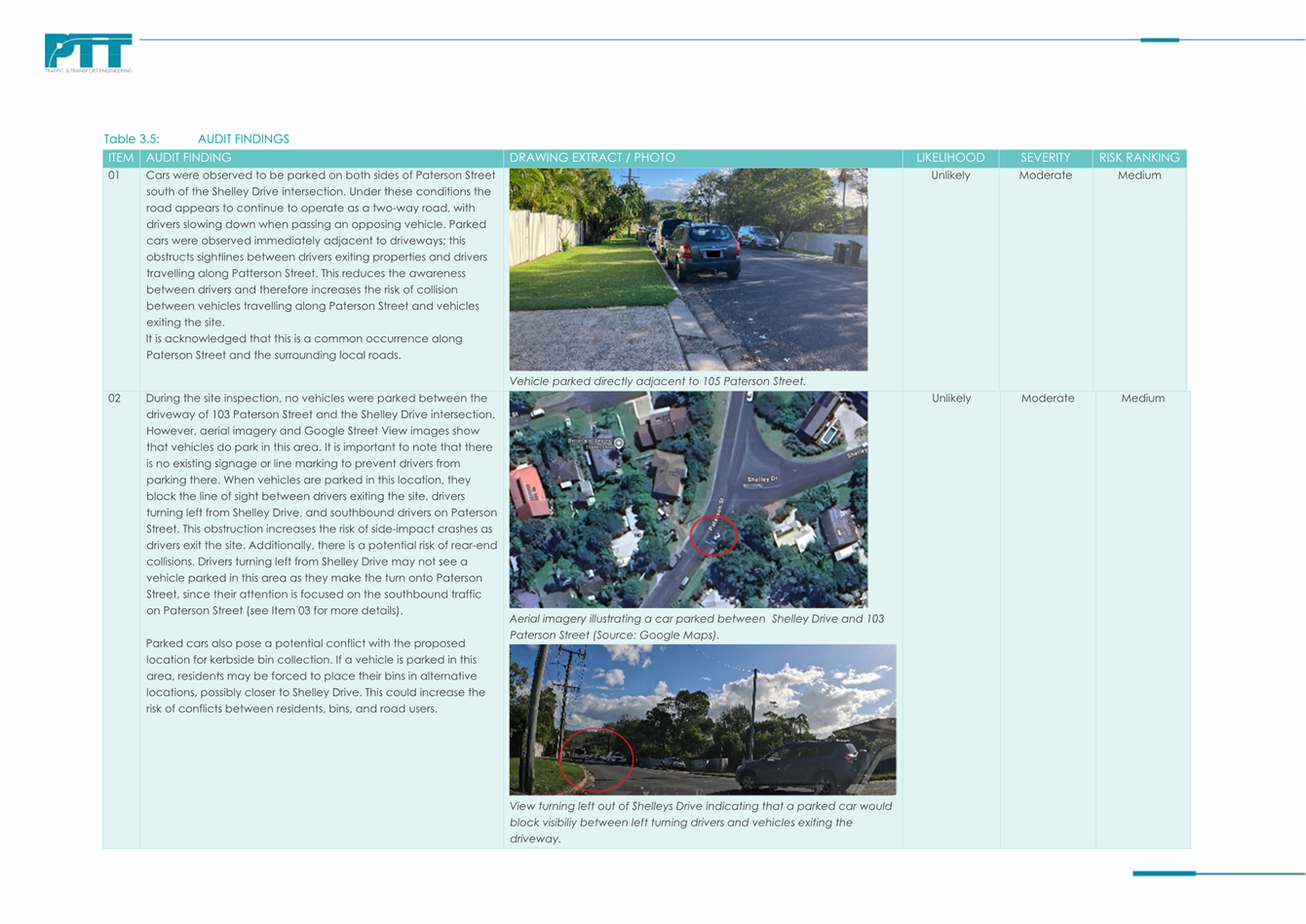Viewport: 1306px width, 924px height.
Task: Select the SEVERITY column header
Action: (x=1045, y=158)
